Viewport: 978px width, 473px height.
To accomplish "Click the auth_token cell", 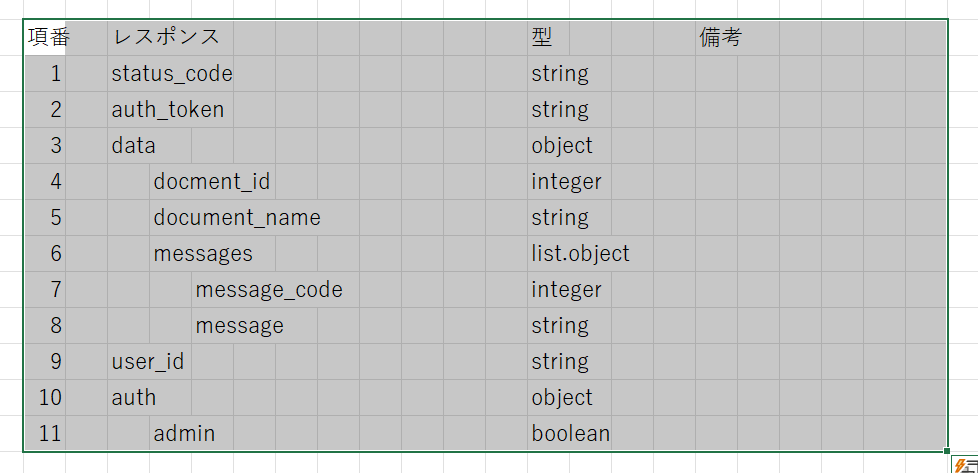I will (167, 110).
